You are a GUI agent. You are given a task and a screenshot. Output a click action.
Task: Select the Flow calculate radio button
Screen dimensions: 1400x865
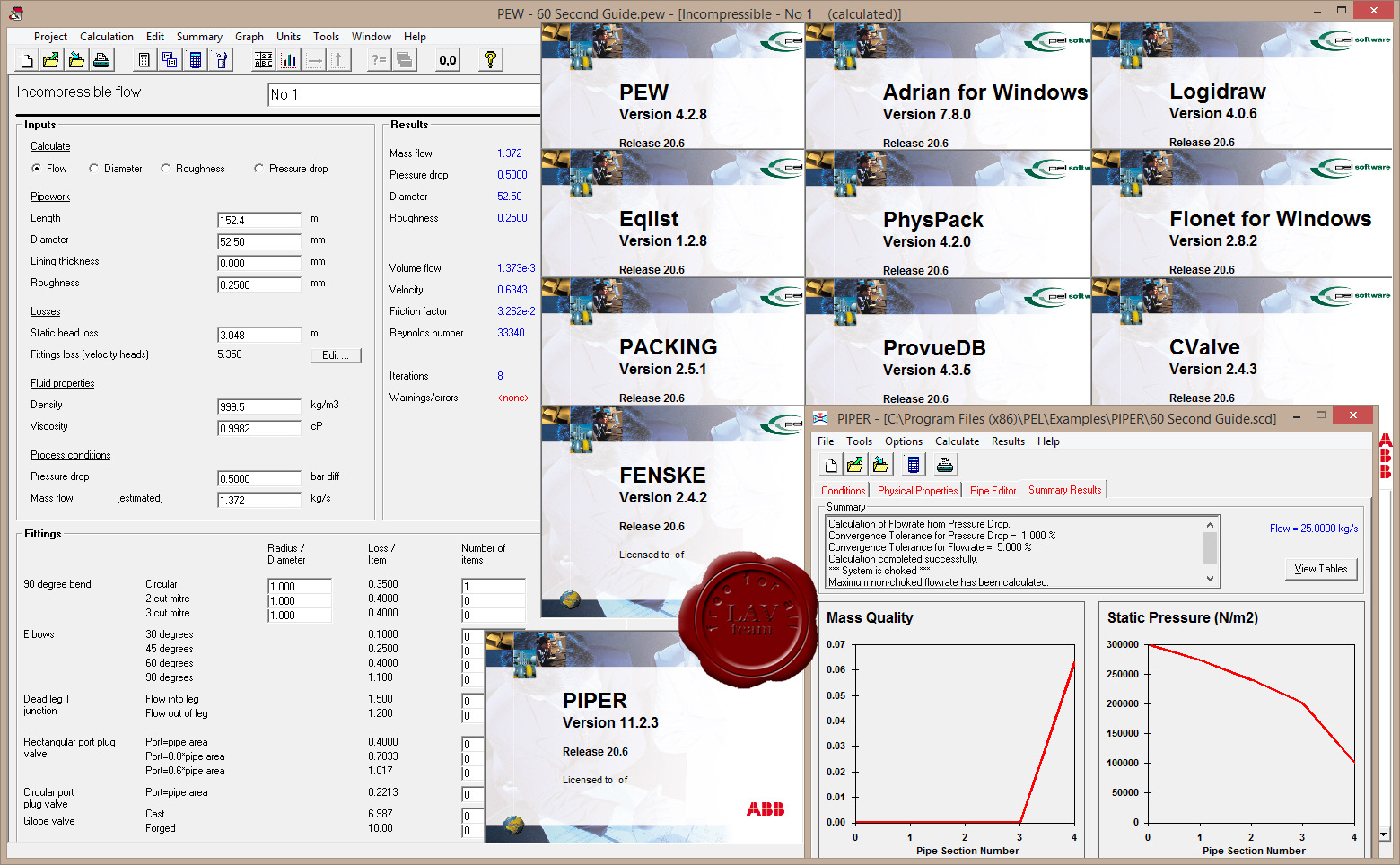[36, 169]
